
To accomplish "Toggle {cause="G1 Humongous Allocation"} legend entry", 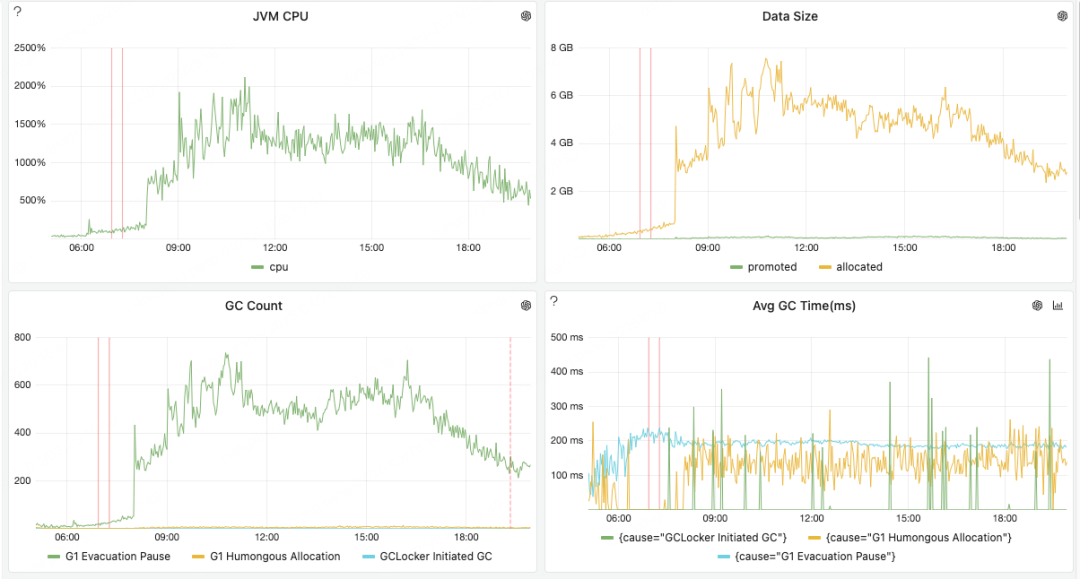I will tap(918, 538).
